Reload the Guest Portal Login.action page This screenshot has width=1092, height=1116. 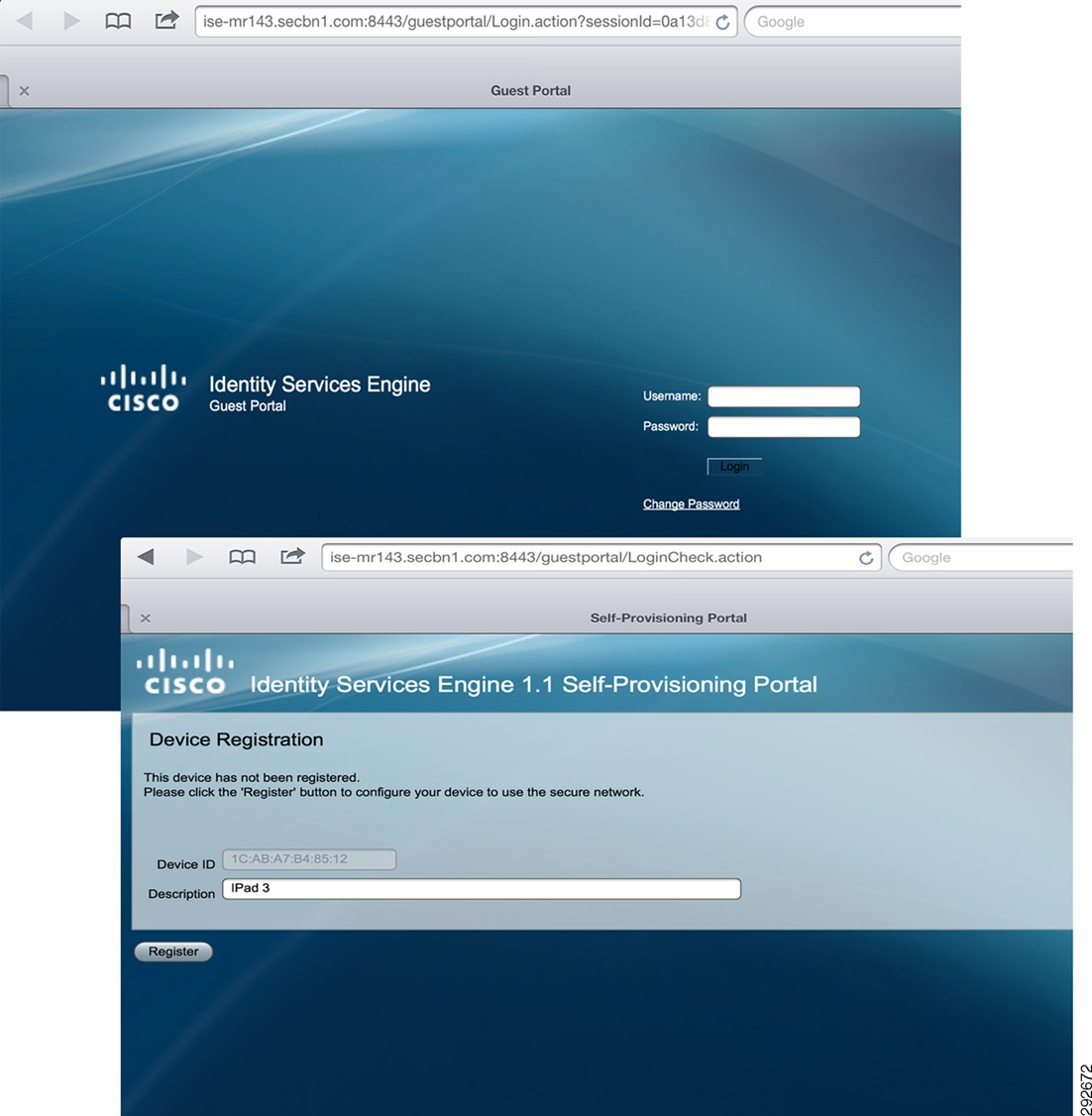pyautogui.click(x=722, y=22)
